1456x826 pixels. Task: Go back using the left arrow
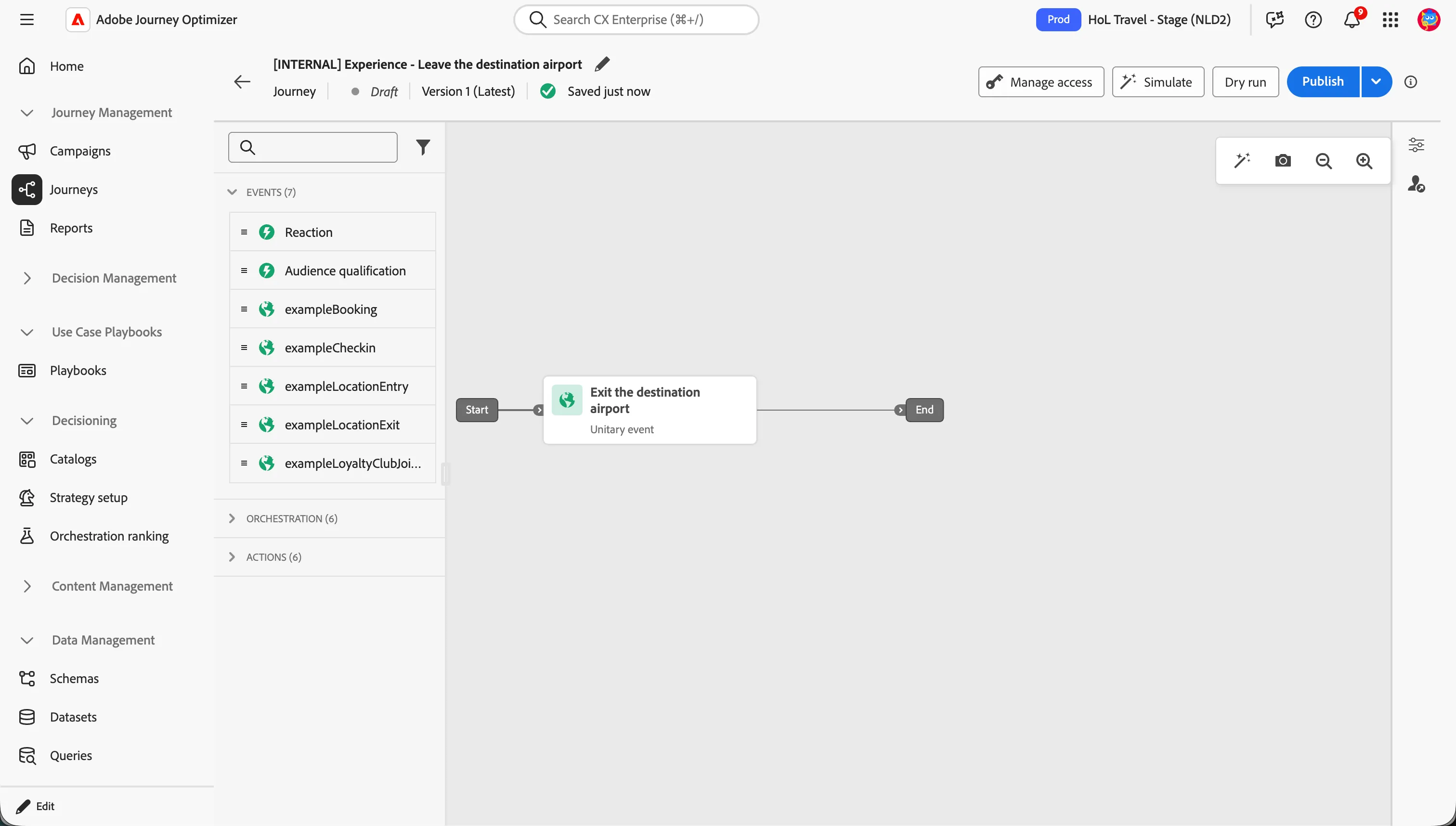click(x=242, y=82)
